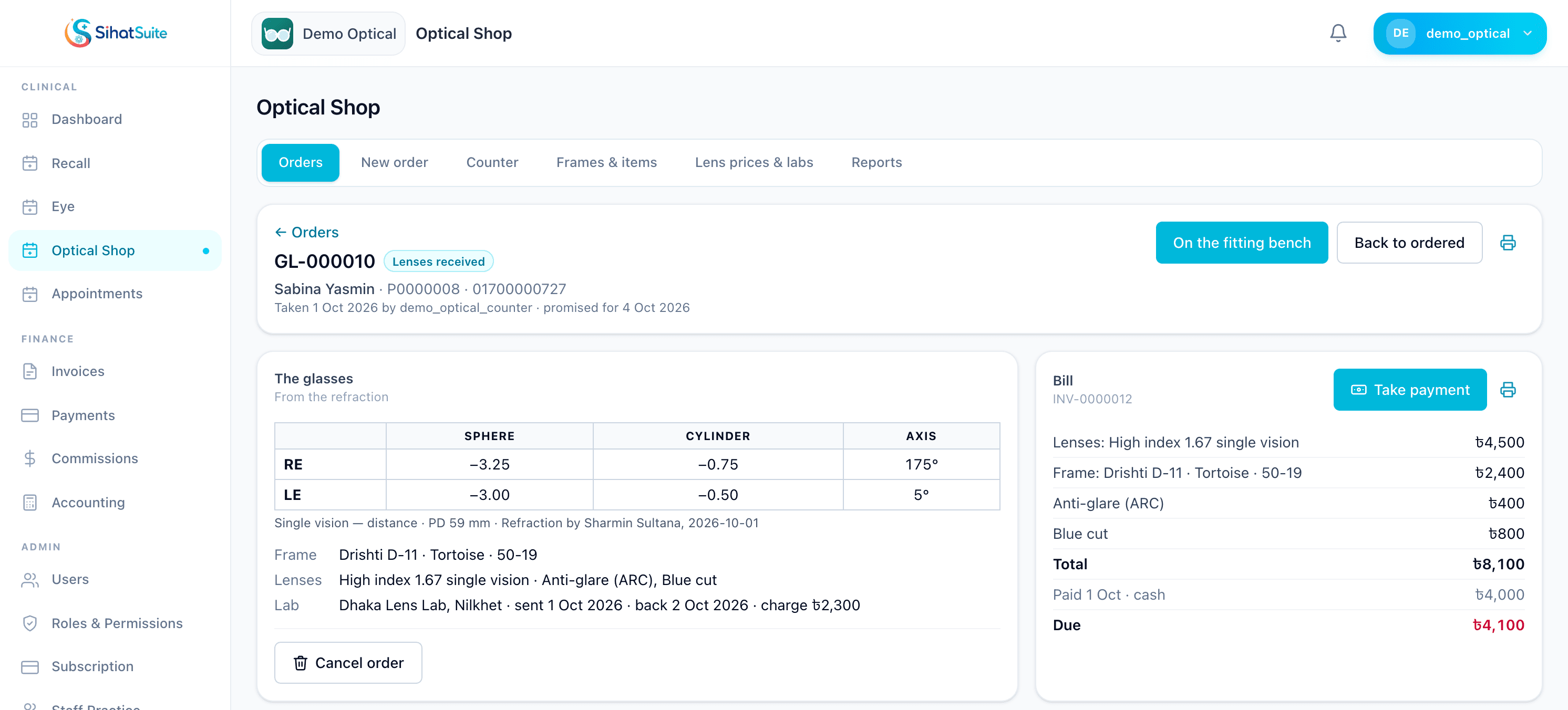
Task: Open Roles & Permissions
Action: click(115, 623)
